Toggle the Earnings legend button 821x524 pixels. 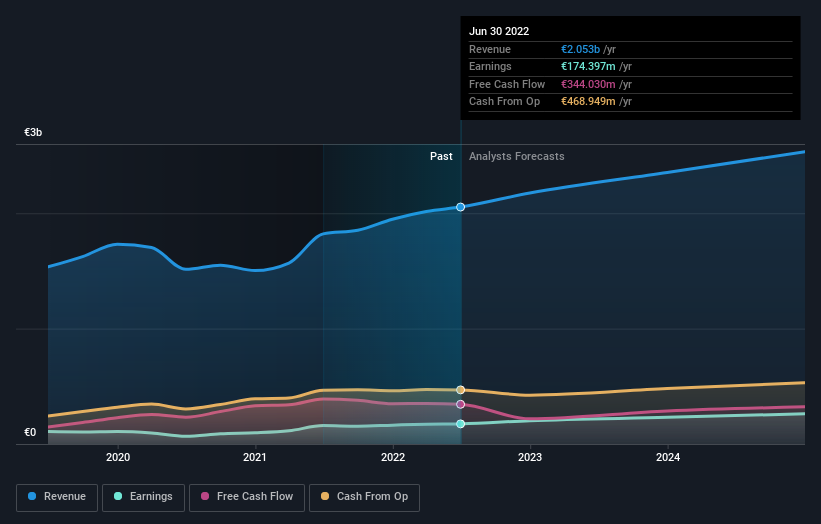point(143,497)
